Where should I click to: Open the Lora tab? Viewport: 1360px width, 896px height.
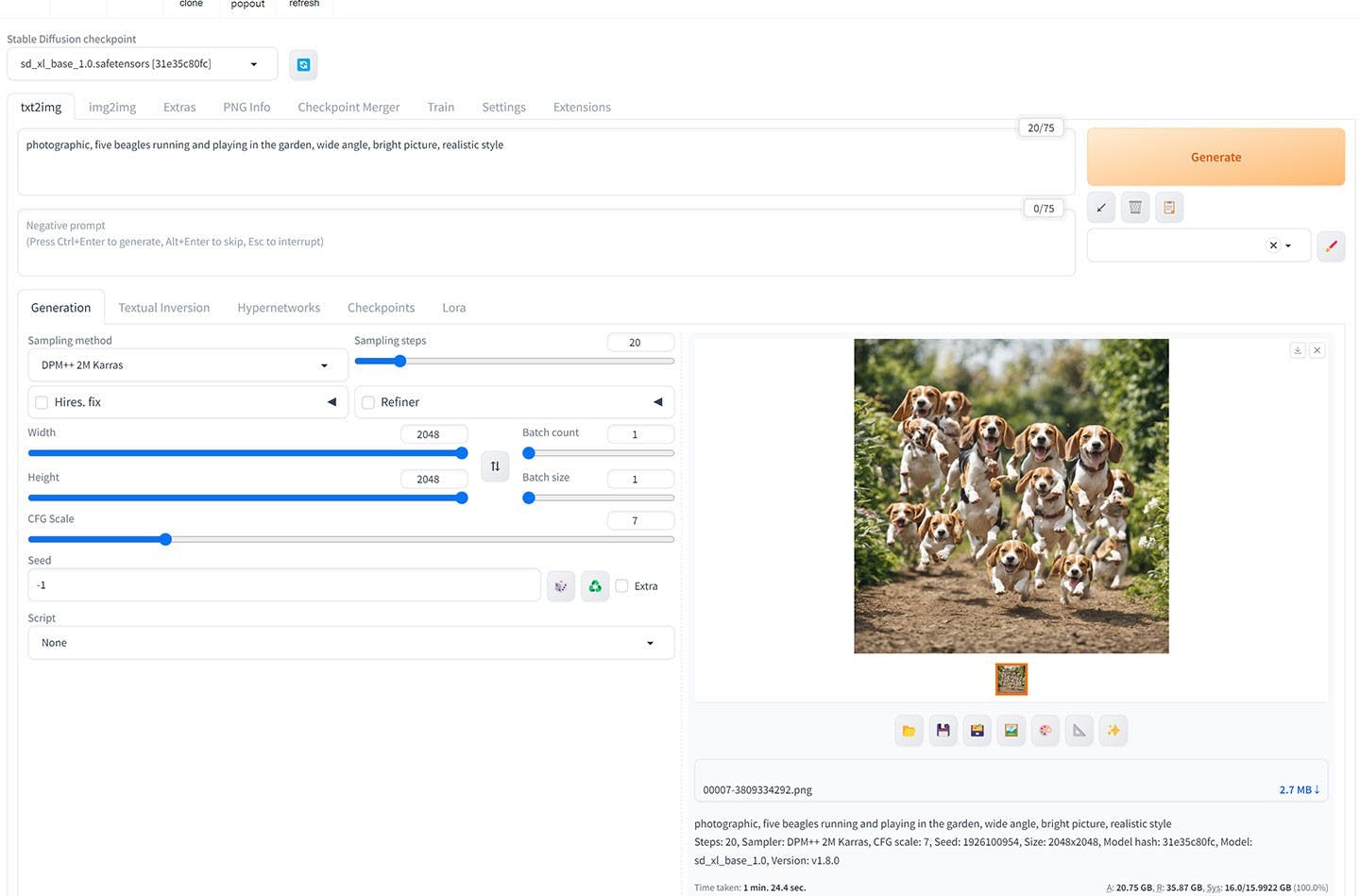453,308
